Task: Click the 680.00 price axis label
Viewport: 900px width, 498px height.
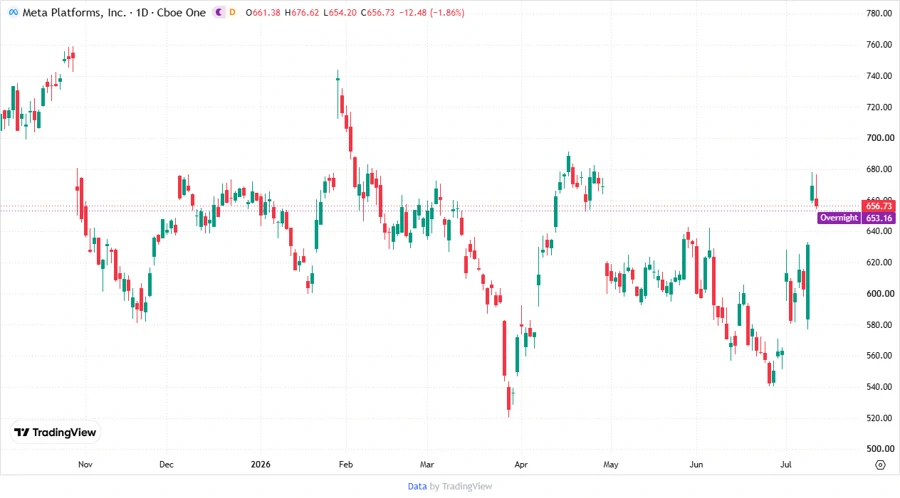Action: [x=879, y=169]
